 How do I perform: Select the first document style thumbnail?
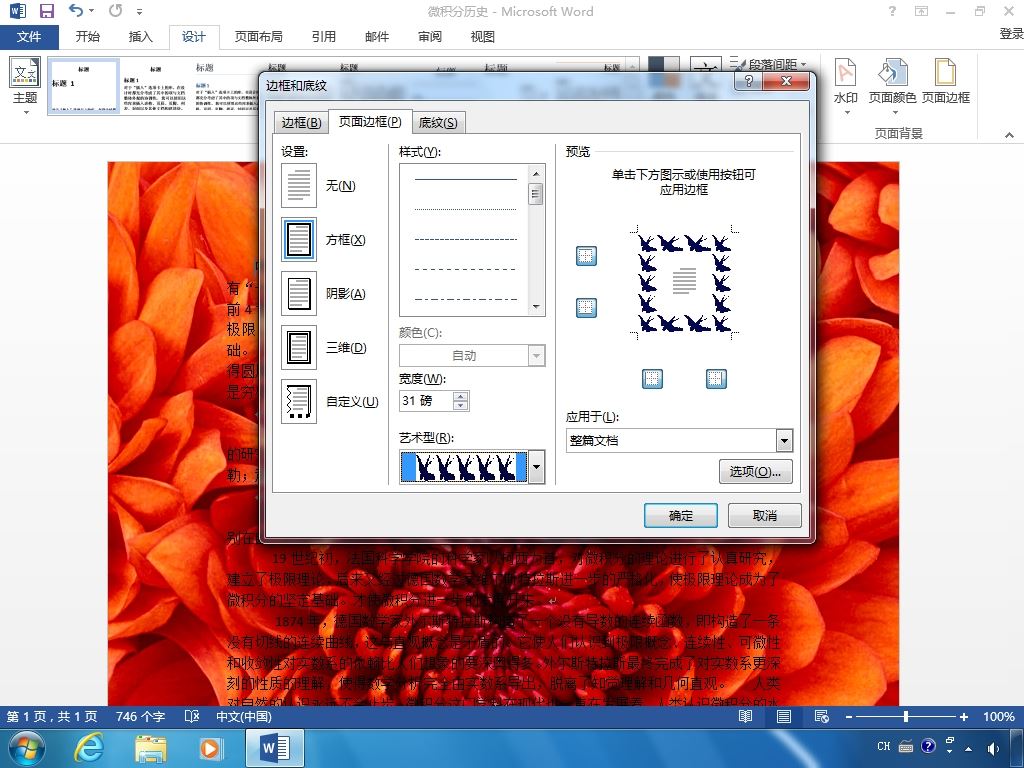[84, 86]
